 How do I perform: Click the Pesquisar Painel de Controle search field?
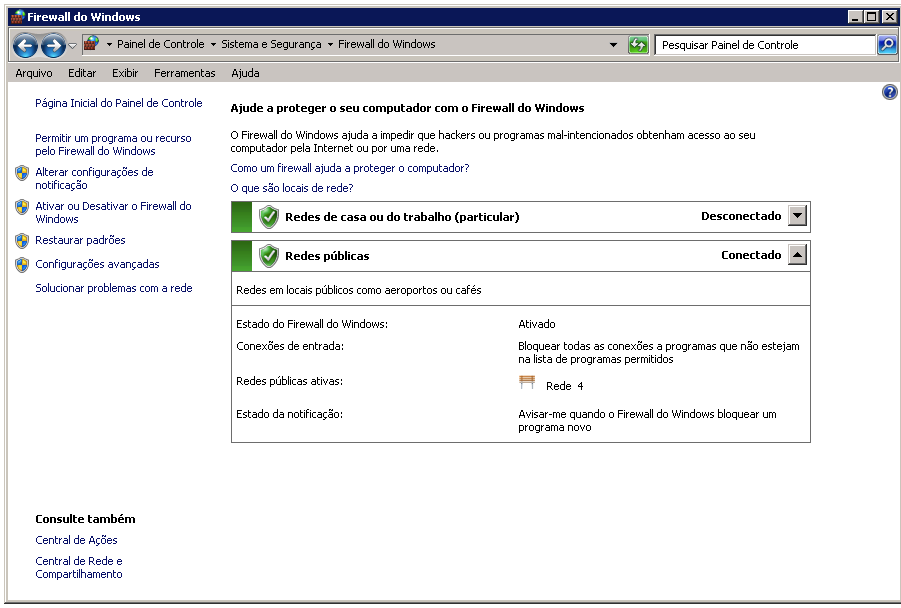[765, 45]
